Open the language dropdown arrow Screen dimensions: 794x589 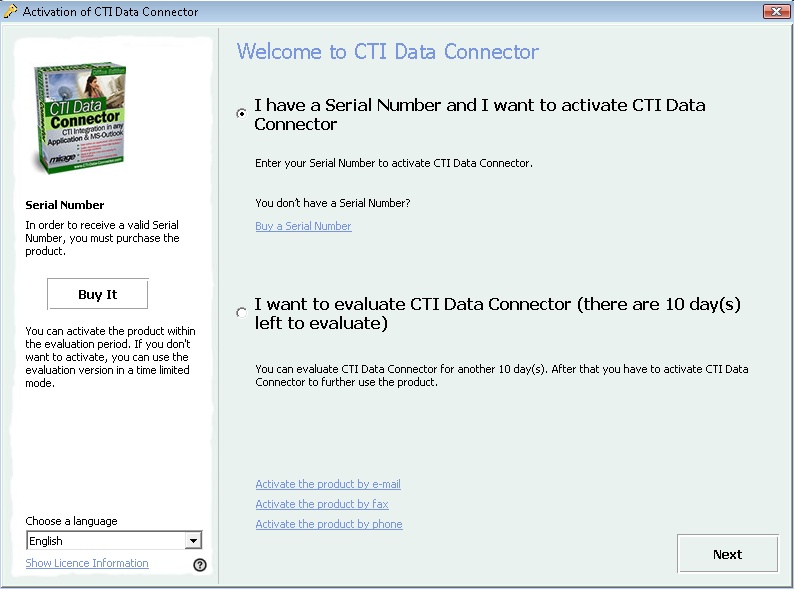[x=193, y=541]
